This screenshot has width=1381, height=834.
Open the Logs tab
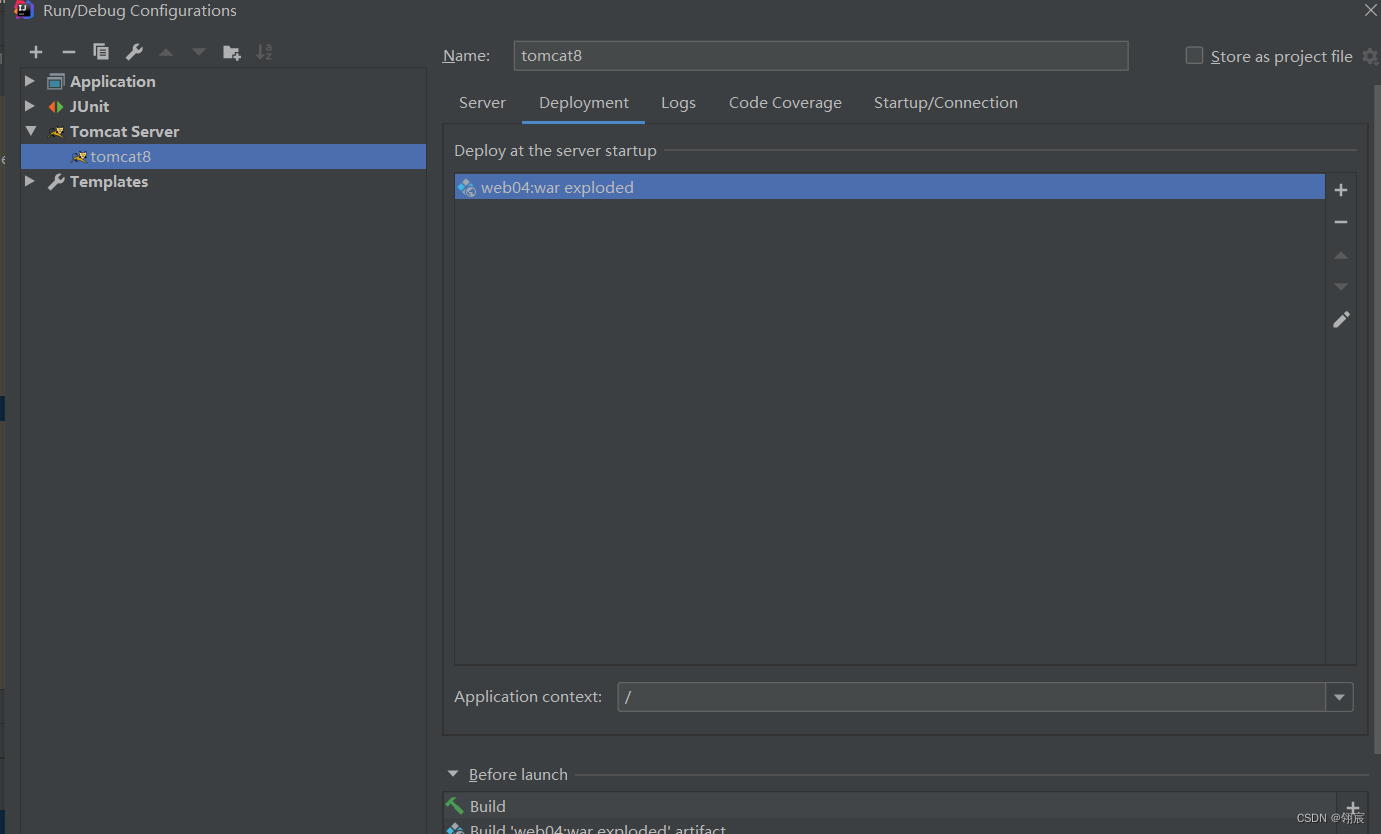(x=678, y=103)
